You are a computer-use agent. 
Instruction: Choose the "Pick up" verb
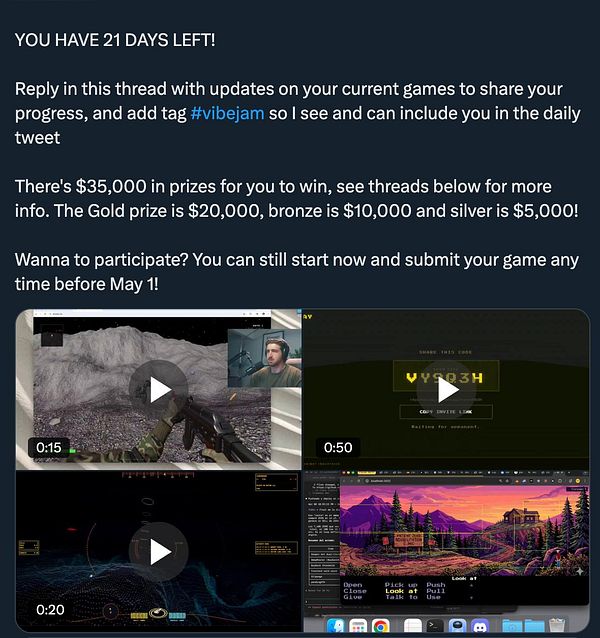pos(401,585)
